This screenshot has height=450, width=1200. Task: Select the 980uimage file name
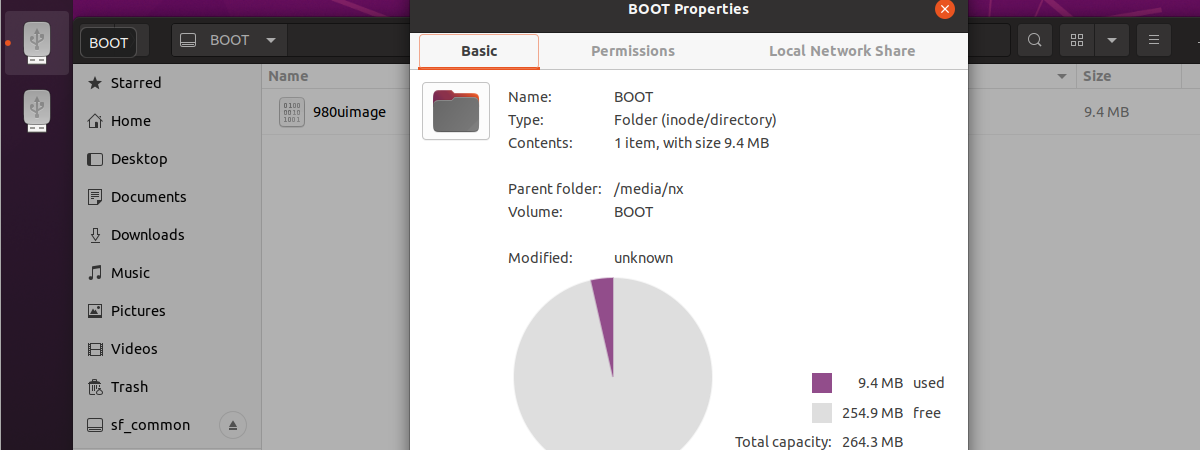point(349,112)
